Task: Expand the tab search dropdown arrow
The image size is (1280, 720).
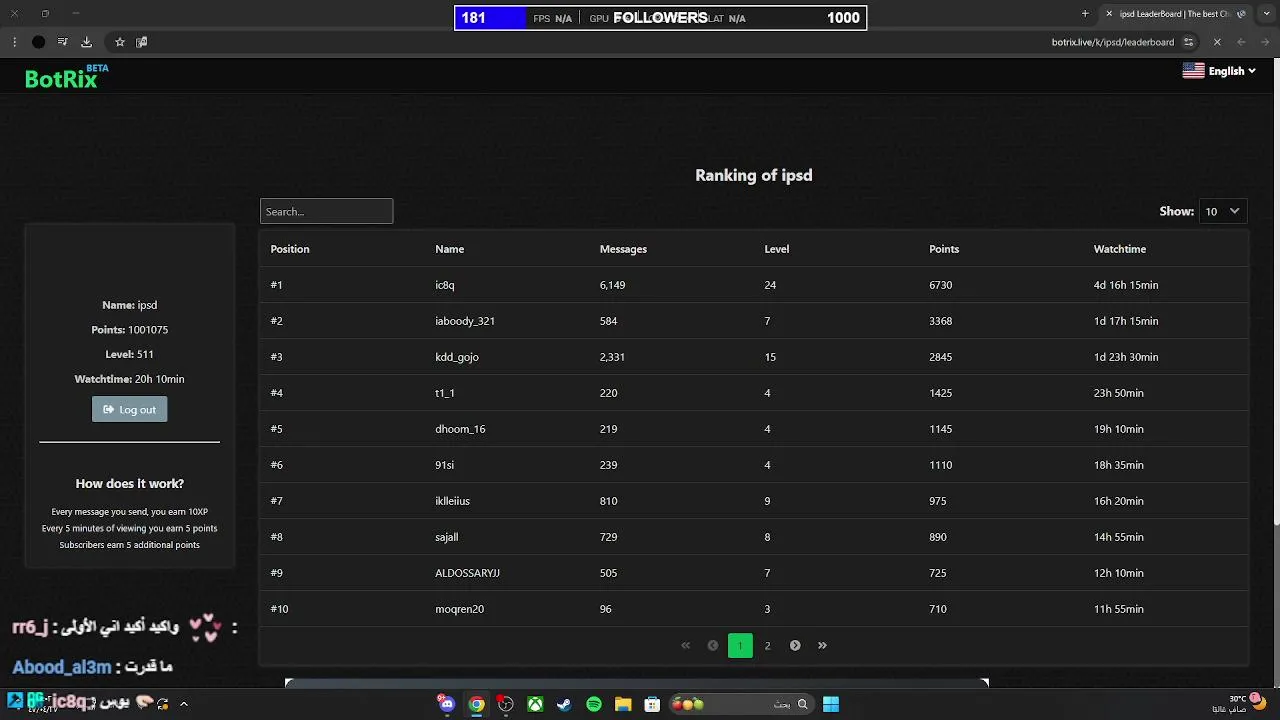Action: (1266, 14)
